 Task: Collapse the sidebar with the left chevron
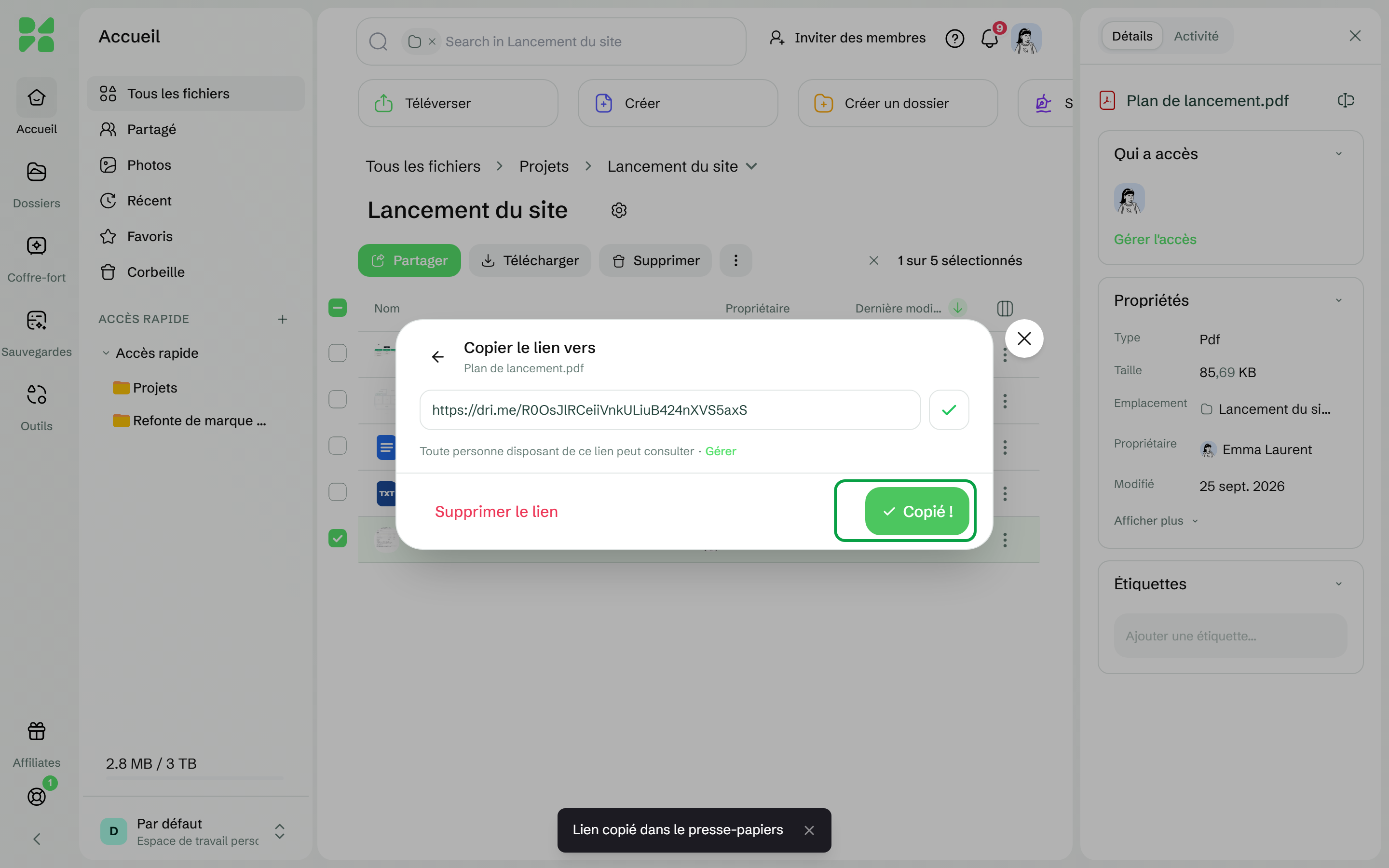[x=37, y=839]
